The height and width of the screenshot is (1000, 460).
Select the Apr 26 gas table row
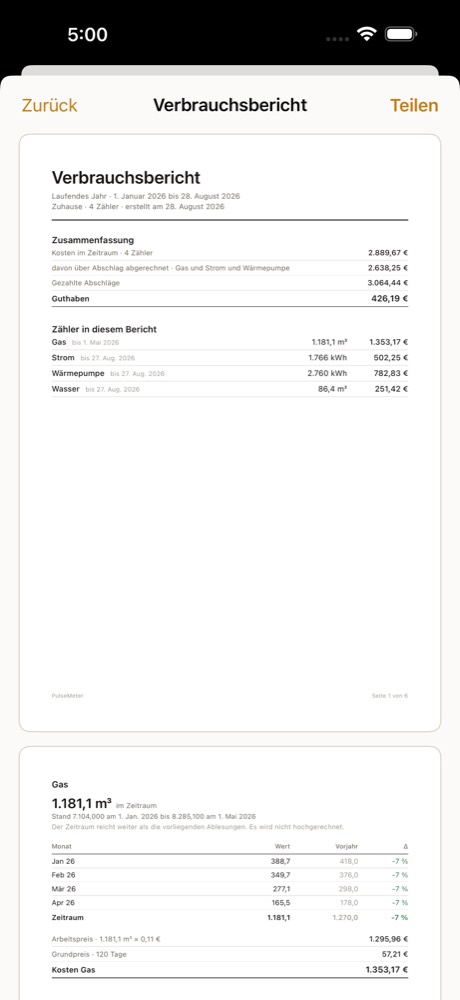[x=230, y=903]
